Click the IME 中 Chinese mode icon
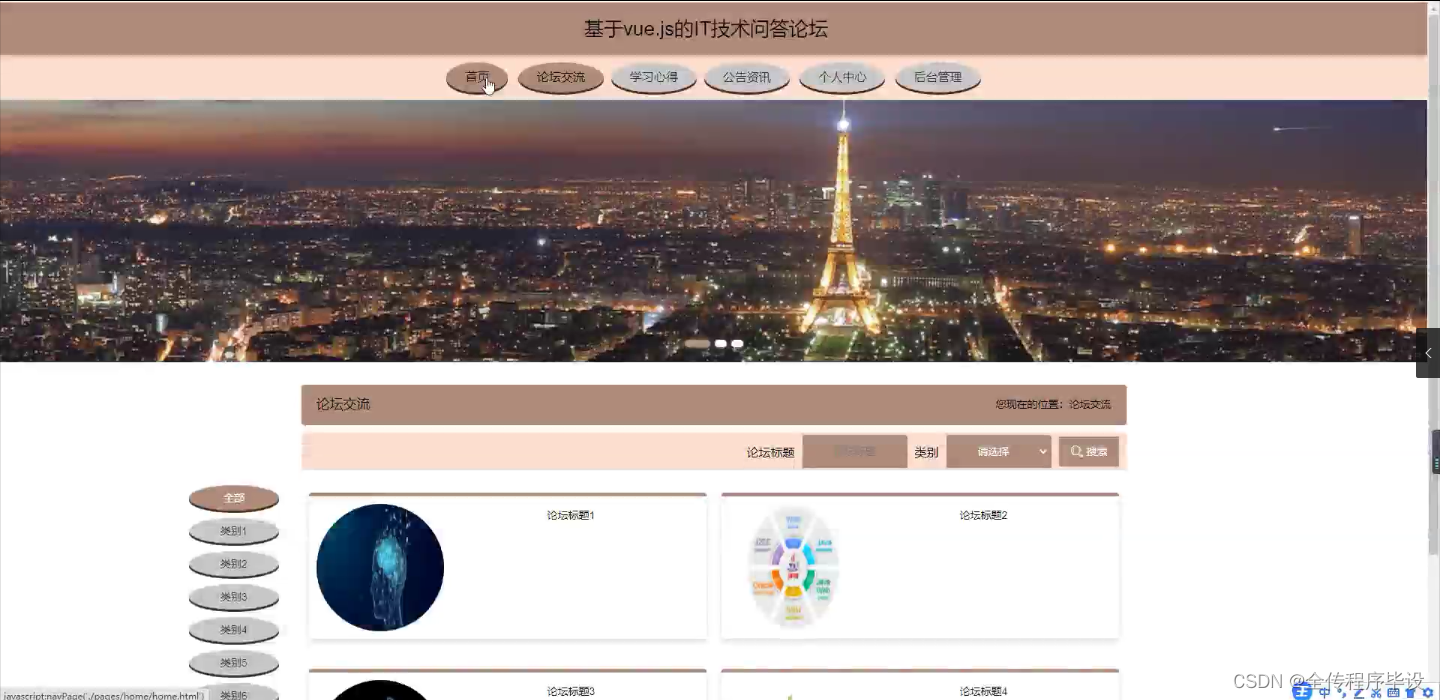This screenshot has height=700, width=1440. [1324, 693]
